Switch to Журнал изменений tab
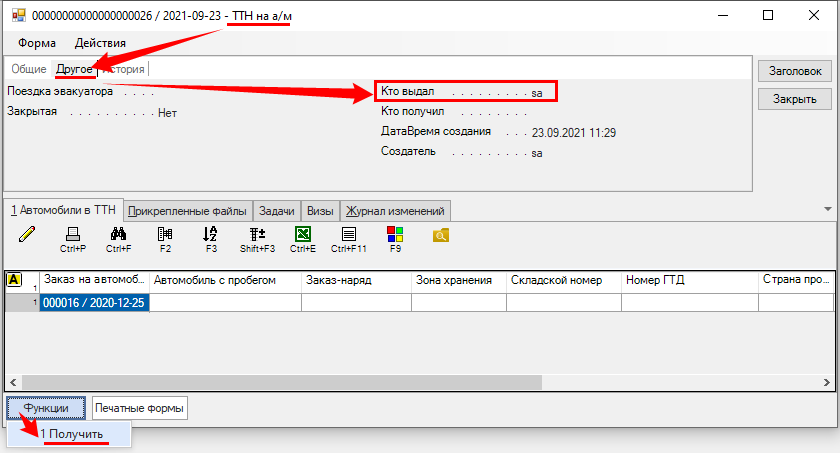Image resolution: width=840 pixels, height=453 pixels. point(397,211)
